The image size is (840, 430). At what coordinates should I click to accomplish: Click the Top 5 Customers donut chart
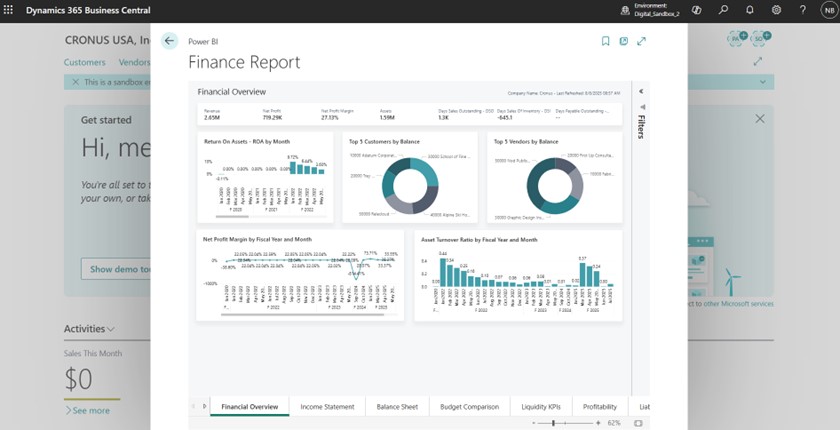(x=410, y=186)
